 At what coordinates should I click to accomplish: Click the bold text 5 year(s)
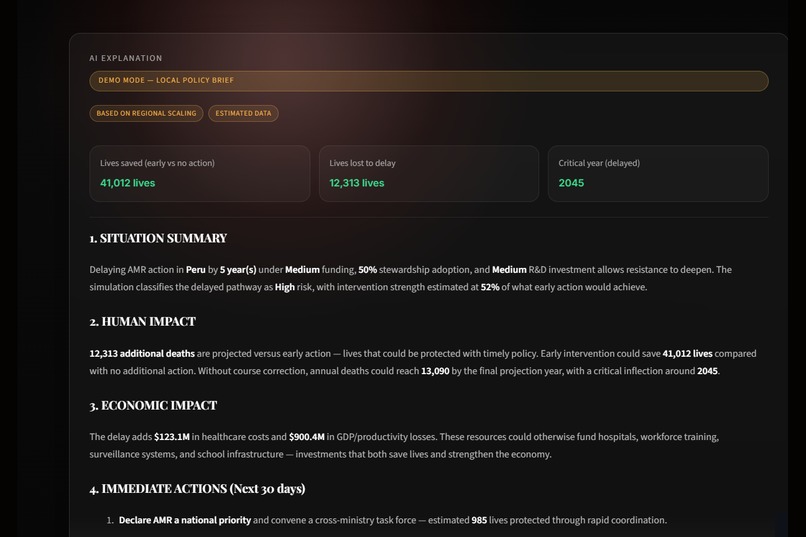[x=238, y=270]
